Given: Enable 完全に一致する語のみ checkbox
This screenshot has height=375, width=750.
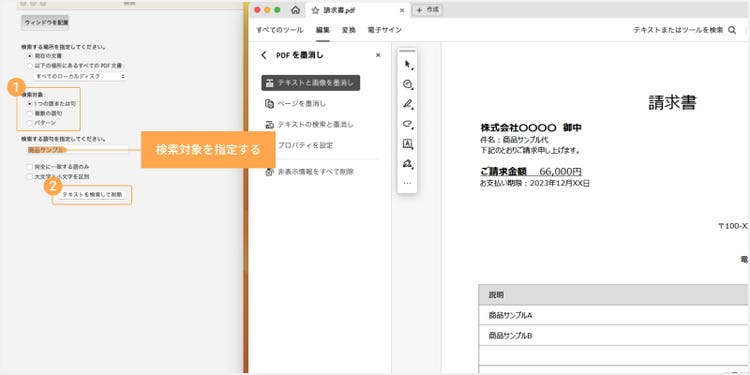Looking at the screenshot, I should 30,167.
